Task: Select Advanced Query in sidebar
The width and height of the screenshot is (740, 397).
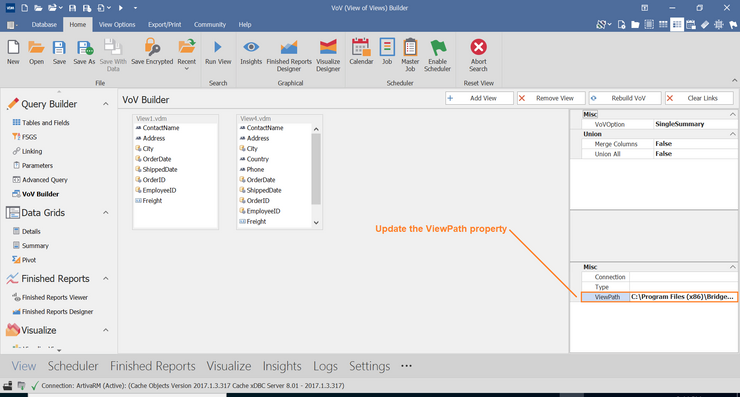Action: click(x=40, y=179)
